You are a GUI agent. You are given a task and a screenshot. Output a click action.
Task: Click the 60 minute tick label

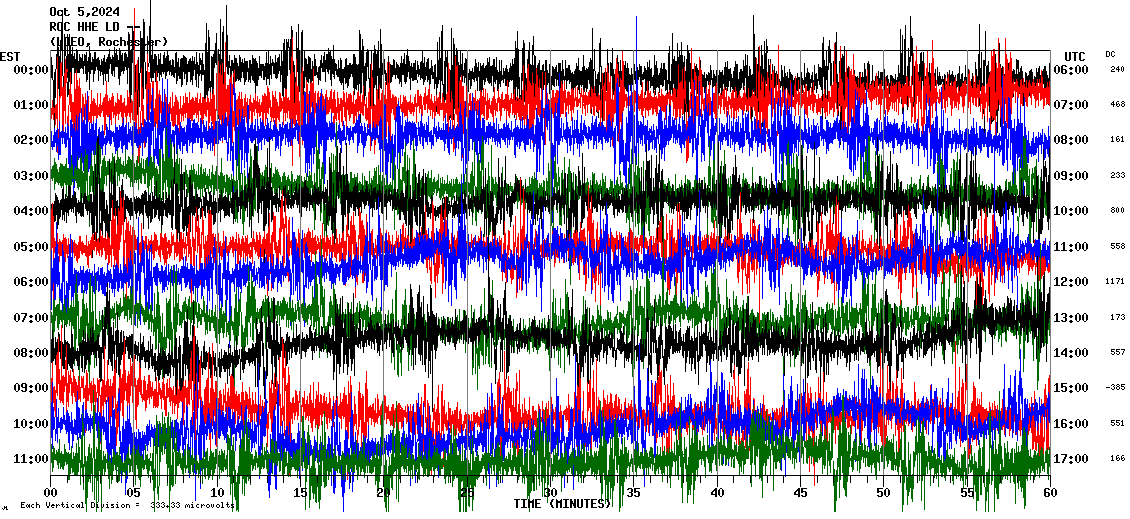pyautogui.click(x=1050, y=493)
